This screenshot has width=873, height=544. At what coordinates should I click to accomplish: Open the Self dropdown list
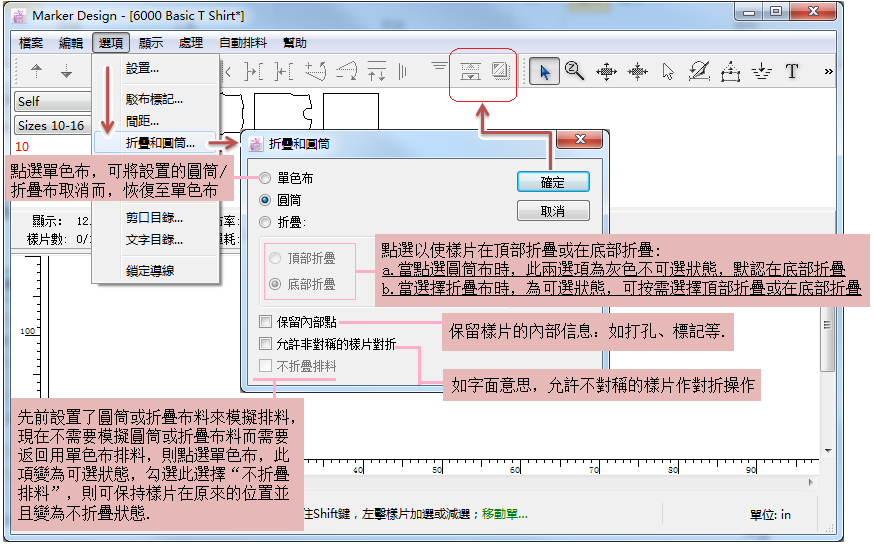click(x=50, y=101)
